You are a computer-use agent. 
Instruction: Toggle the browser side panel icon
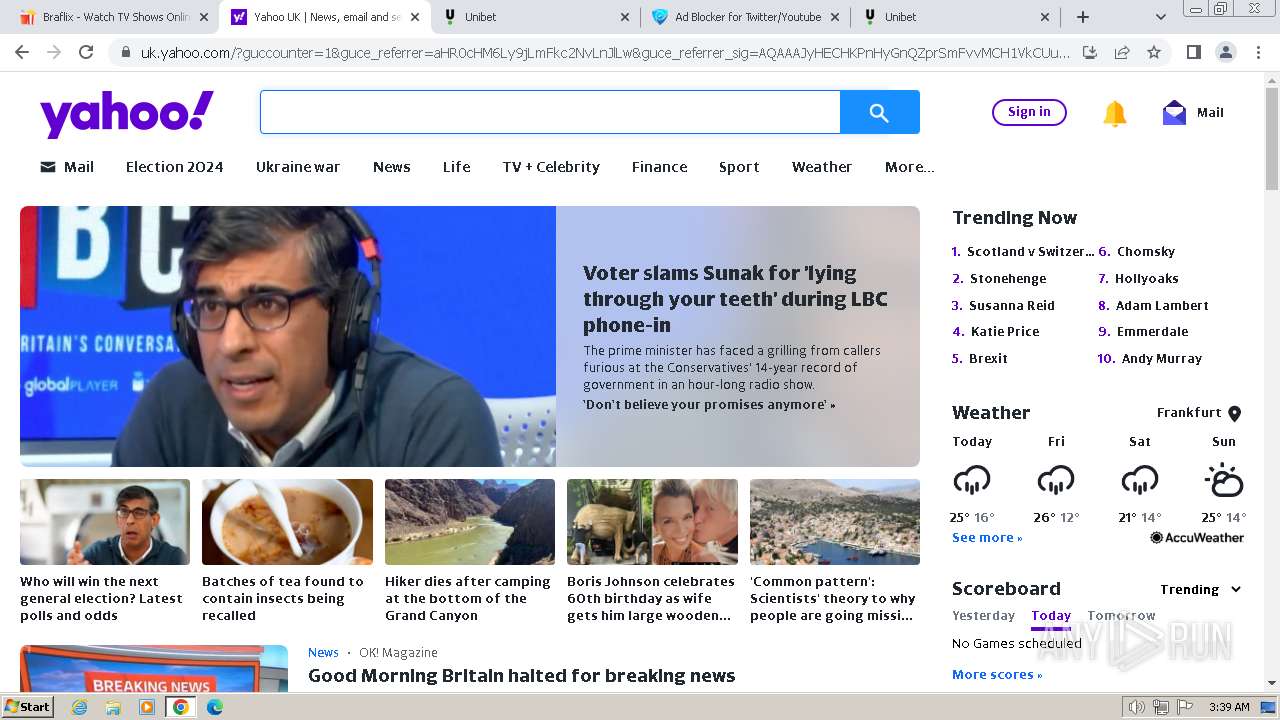click(1193, 52)
